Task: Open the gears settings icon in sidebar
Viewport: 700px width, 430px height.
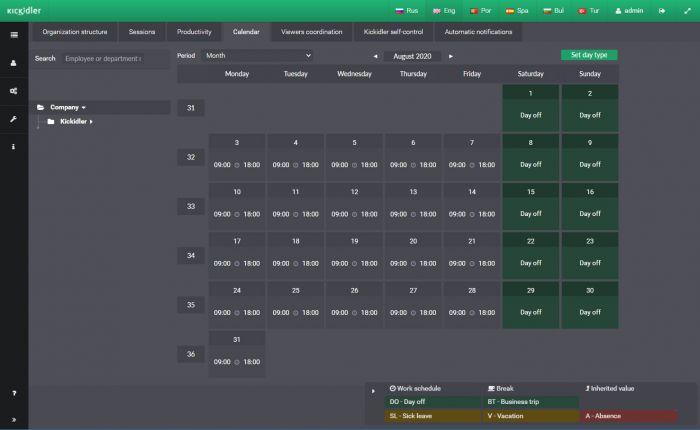Action: pos(14,91)
